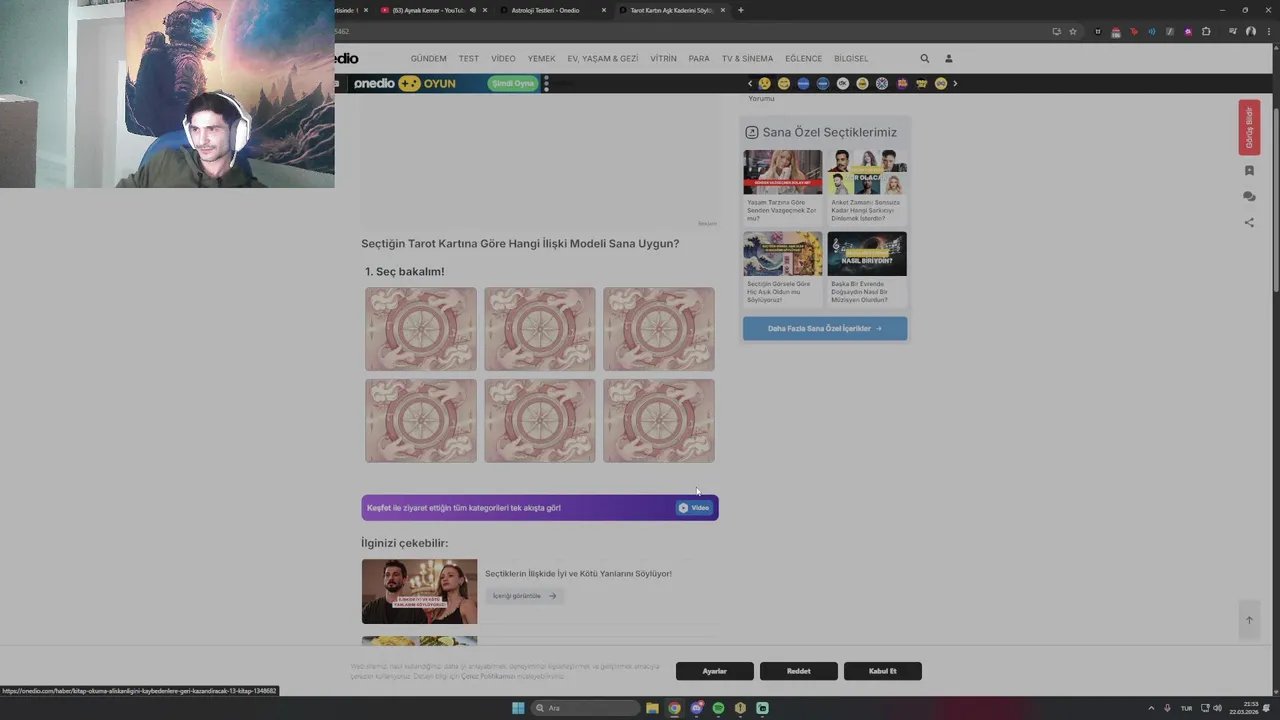Click Daha Fazla Sana Özel İçerikler button
The height and width of the screenshot is (720, 1280).
(825, 329)
